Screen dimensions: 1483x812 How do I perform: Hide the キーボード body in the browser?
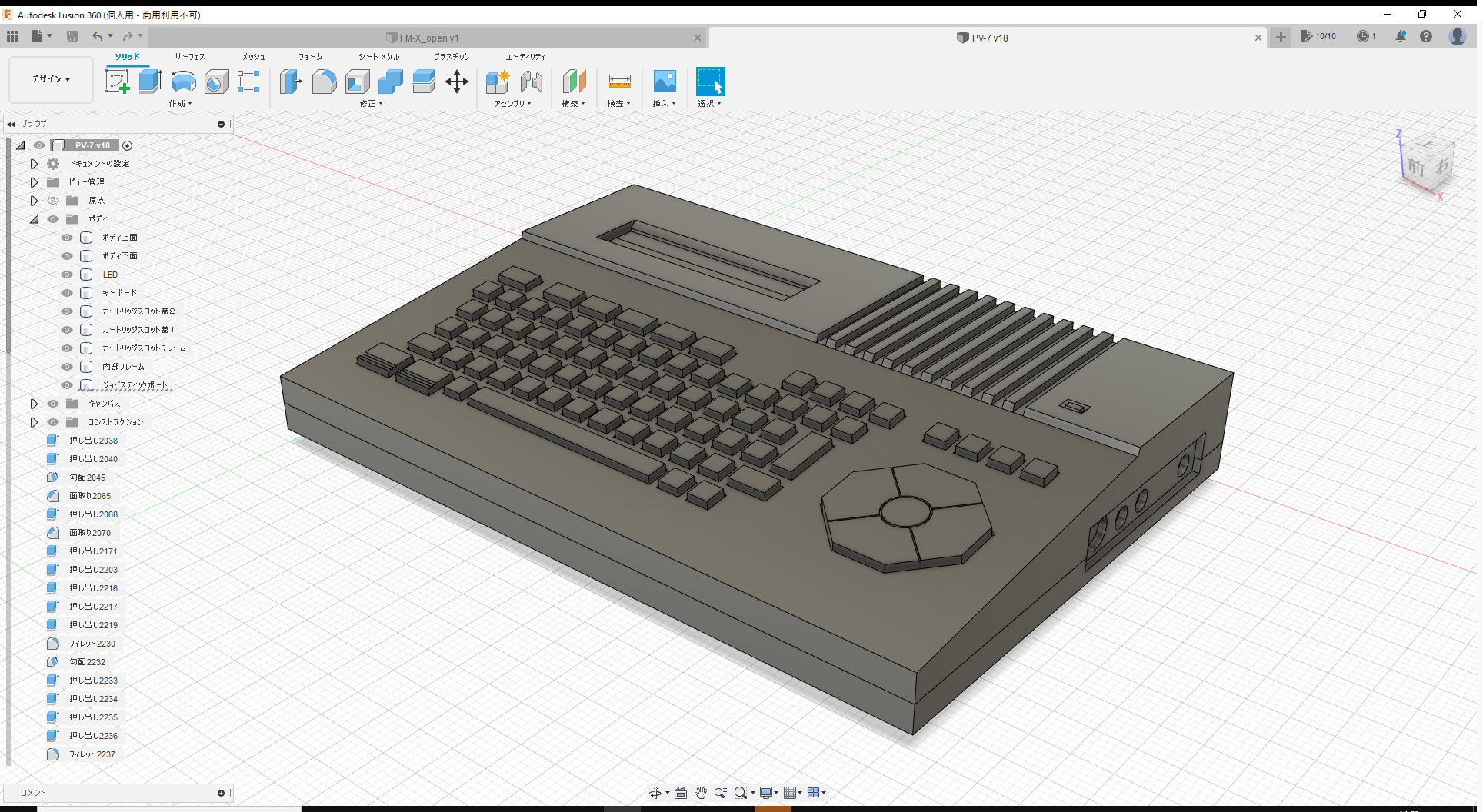point(66,293)
